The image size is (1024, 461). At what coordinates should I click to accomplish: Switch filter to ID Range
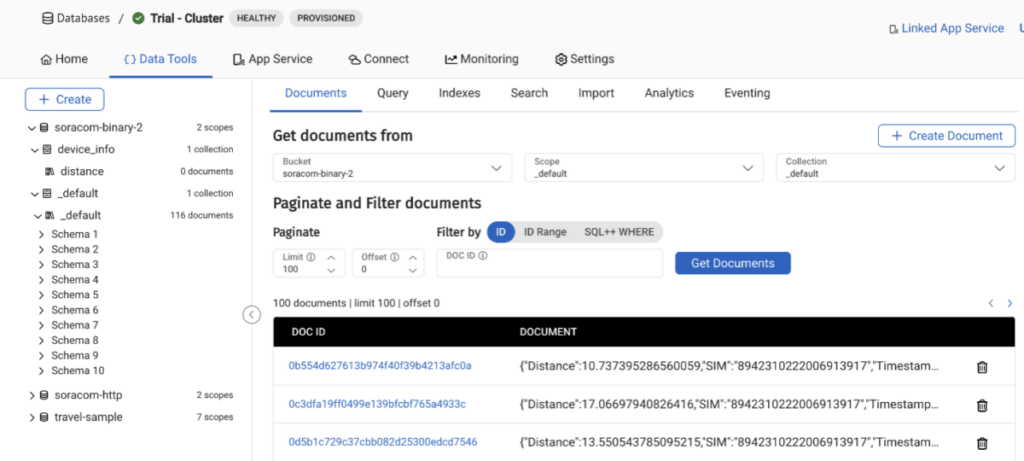(x=545, y=232)
